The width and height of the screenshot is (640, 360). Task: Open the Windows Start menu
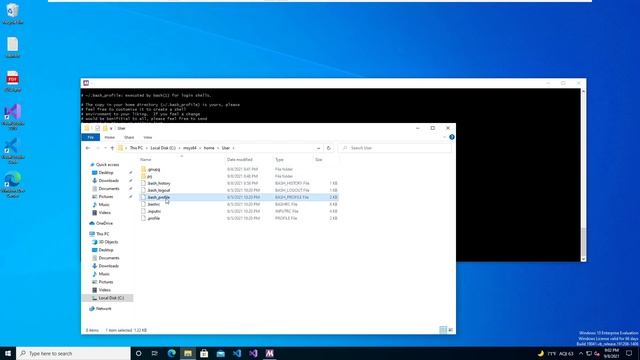click(8, 353)
